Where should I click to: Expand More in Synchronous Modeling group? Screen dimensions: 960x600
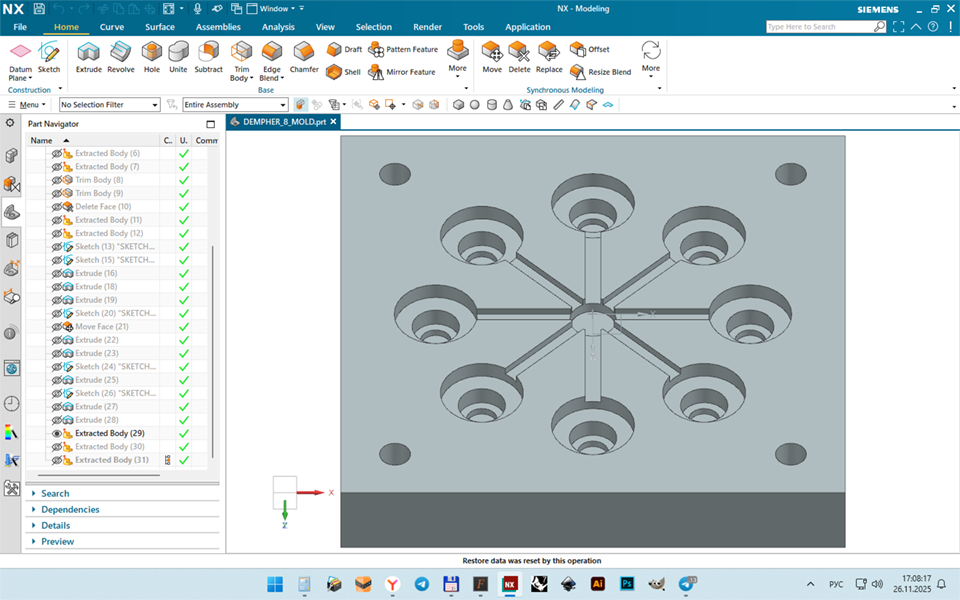pyautogui.click(x=651, y=59)
